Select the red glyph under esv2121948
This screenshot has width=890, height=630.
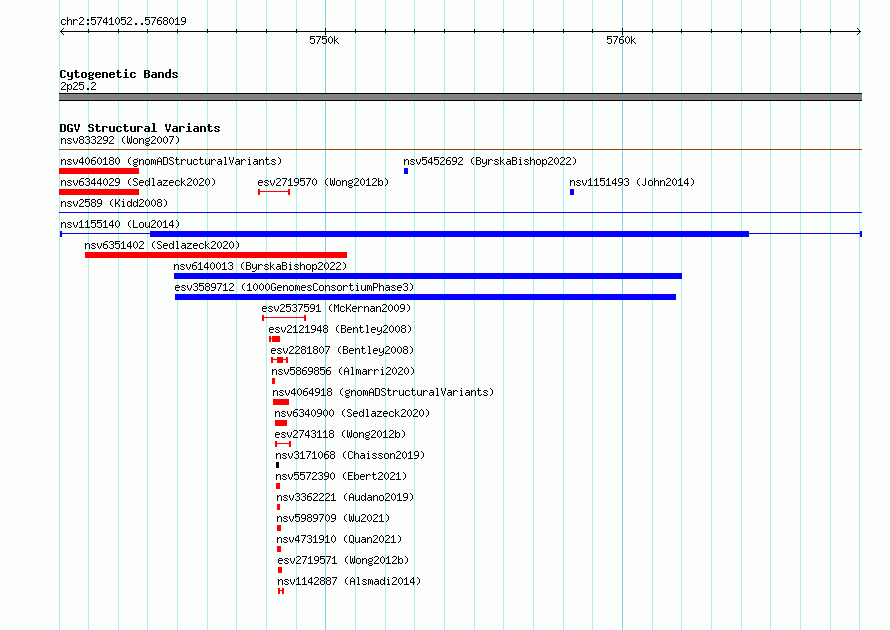275,339
